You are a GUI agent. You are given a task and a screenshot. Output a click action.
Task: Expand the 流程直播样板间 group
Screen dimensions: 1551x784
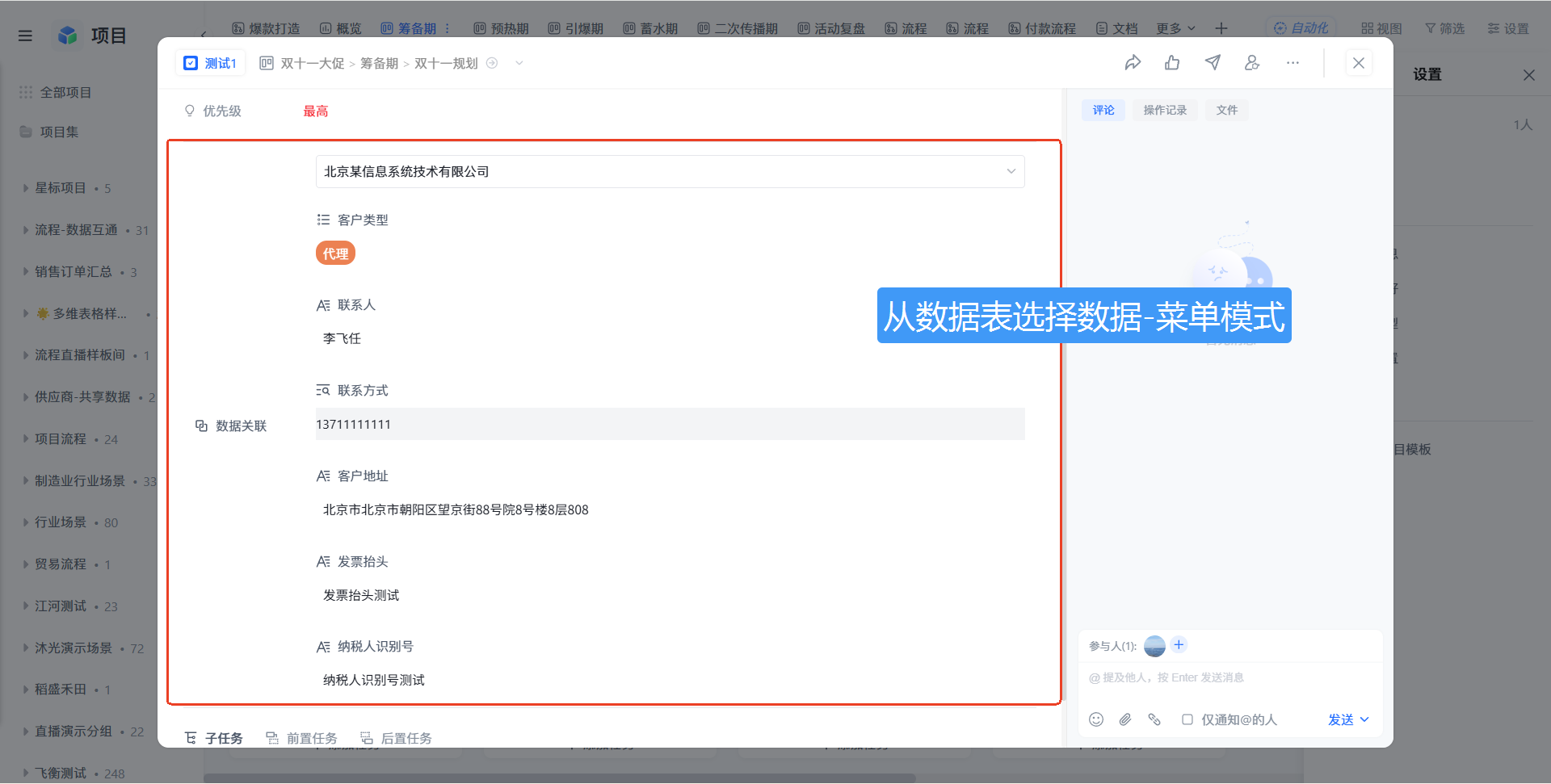point(26,354)
